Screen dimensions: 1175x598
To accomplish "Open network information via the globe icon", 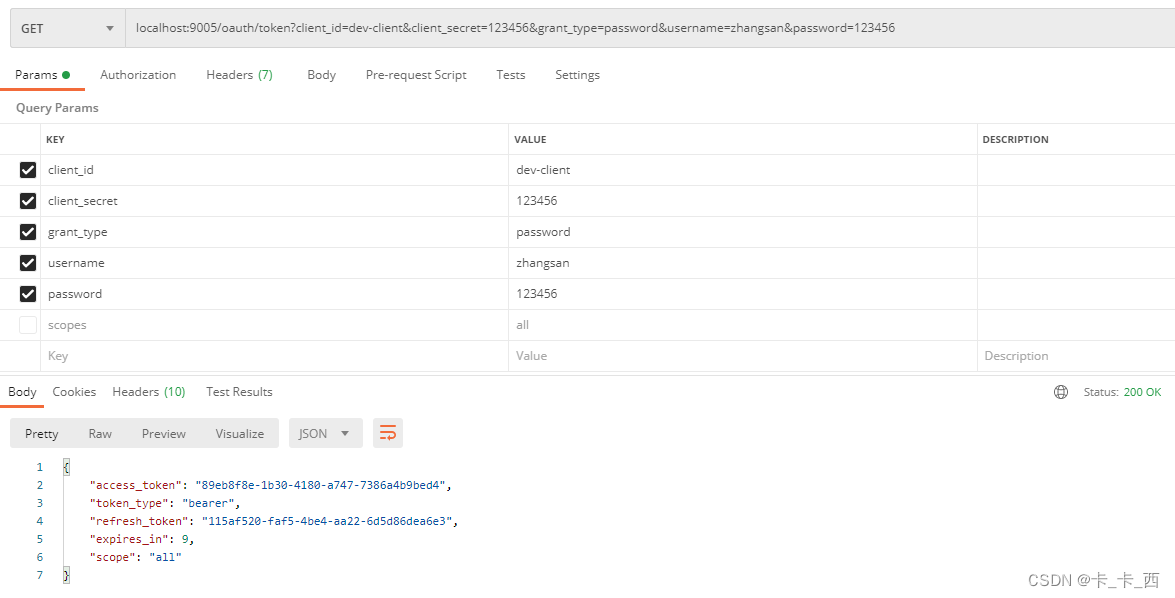I will [x=1061, y=391].
